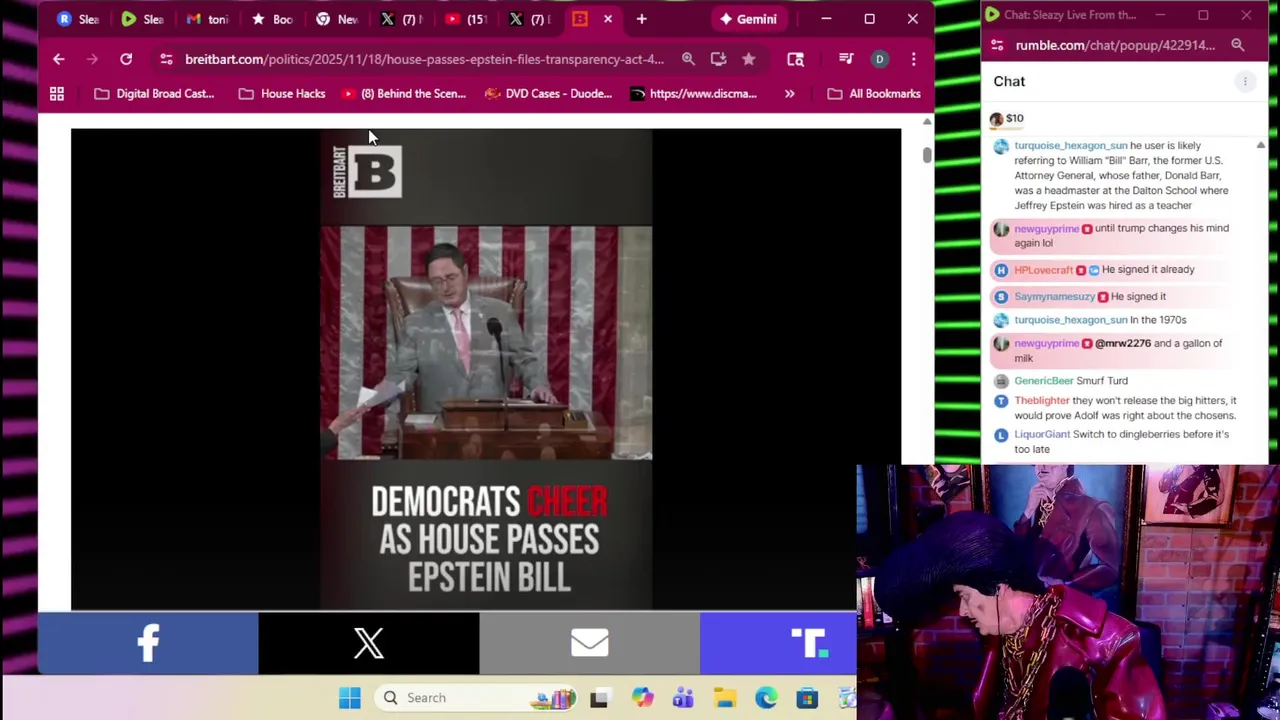
Task: Click the rumble.com chat popup URL
Action: pos(1115,45)
